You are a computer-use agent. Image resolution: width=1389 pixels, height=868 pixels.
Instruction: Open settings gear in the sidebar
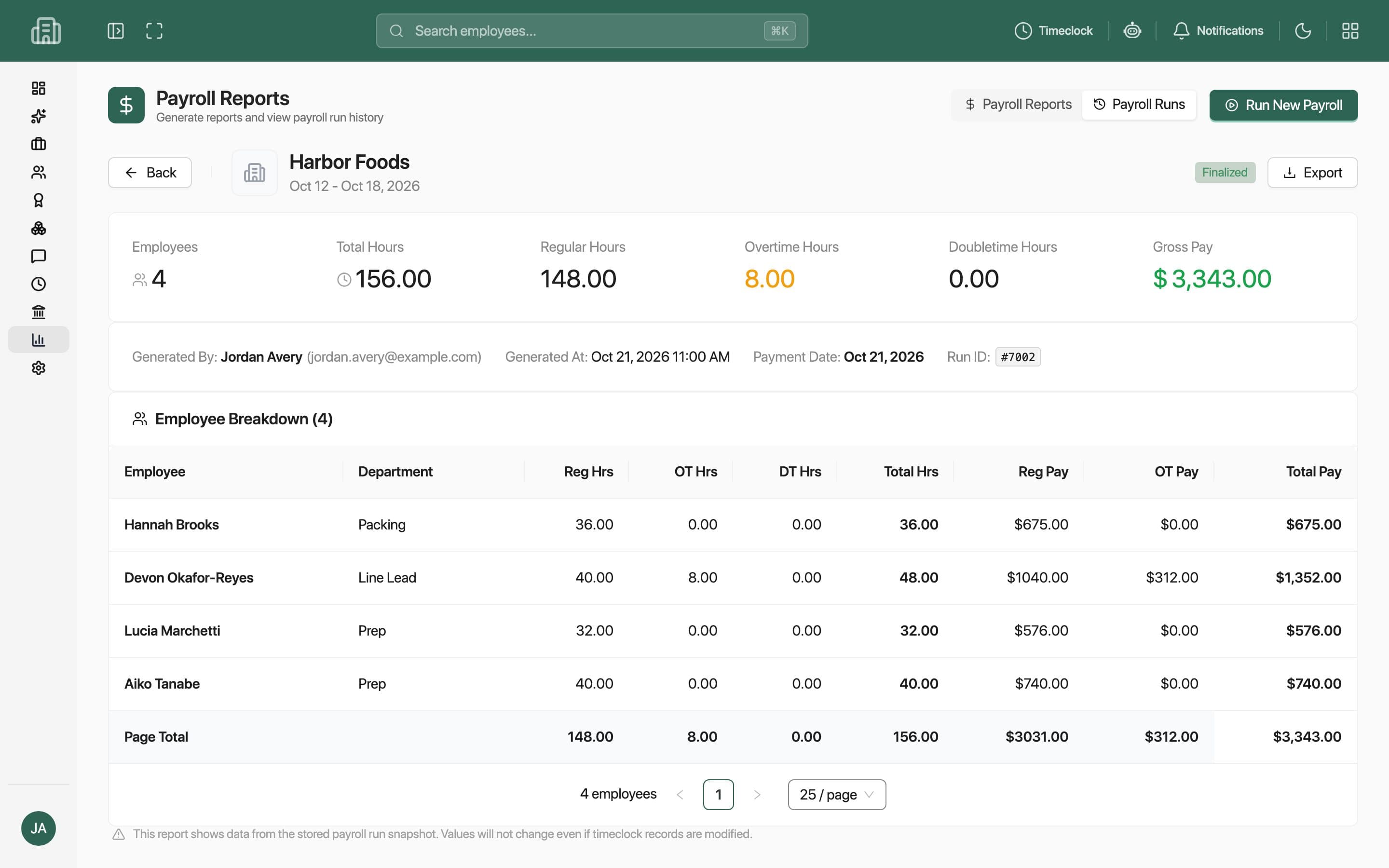click(39, 368)
